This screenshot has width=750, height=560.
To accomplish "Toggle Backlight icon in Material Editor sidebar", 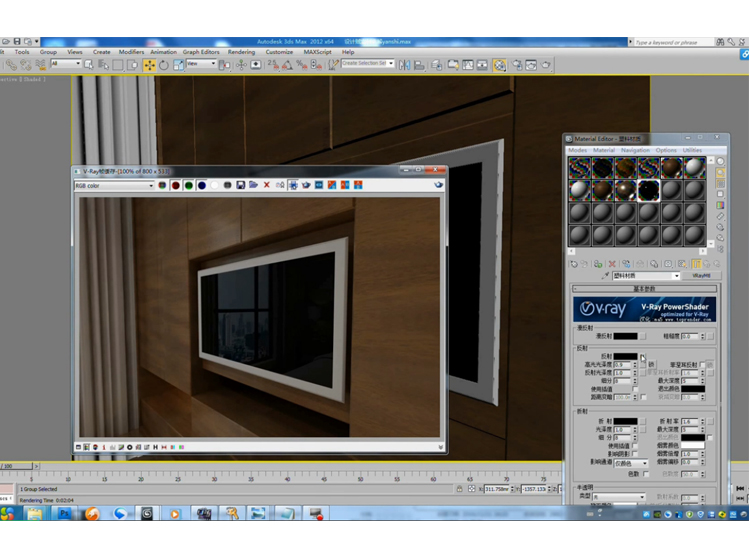I will tap(720, 173).
